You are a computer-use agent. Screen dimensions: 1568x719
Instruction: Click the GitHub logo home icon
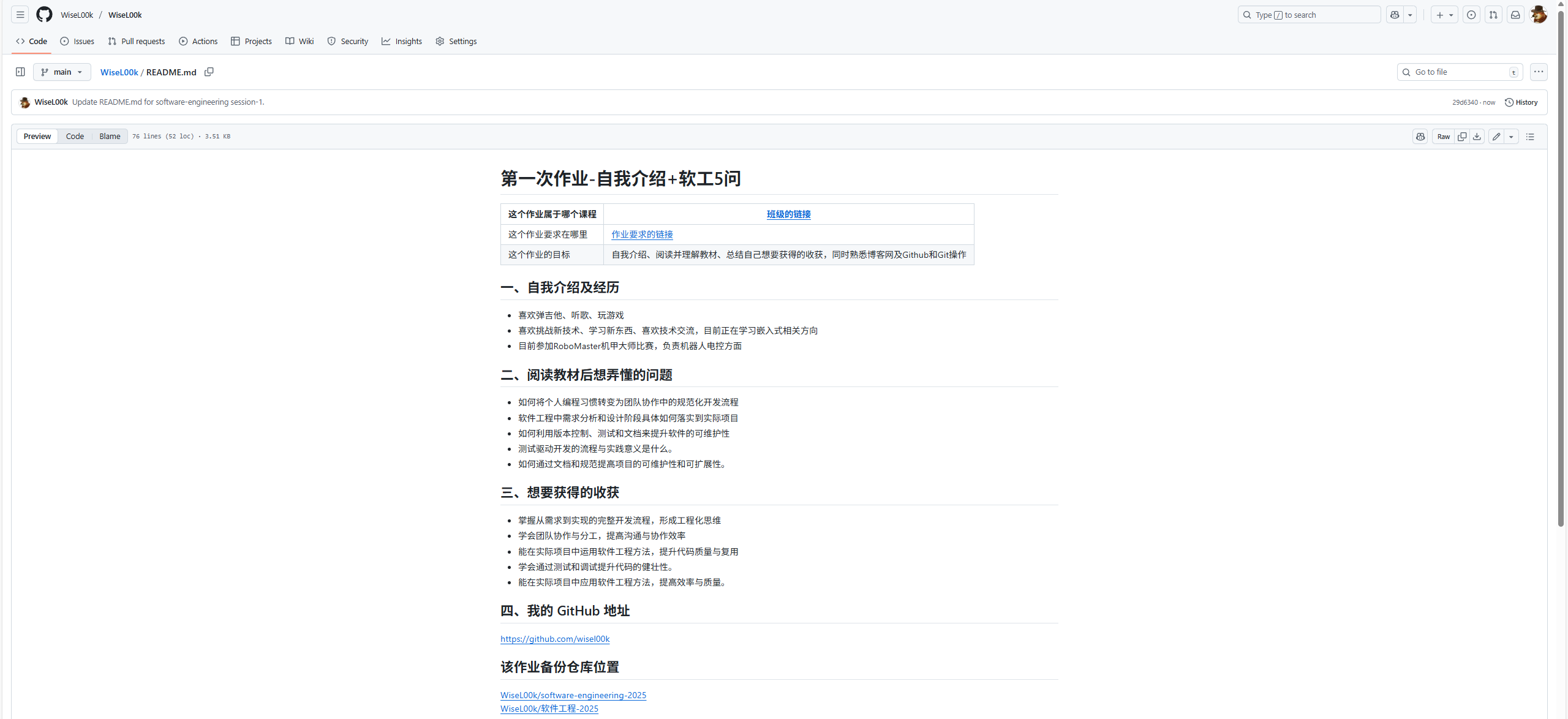tap(44, 15)
